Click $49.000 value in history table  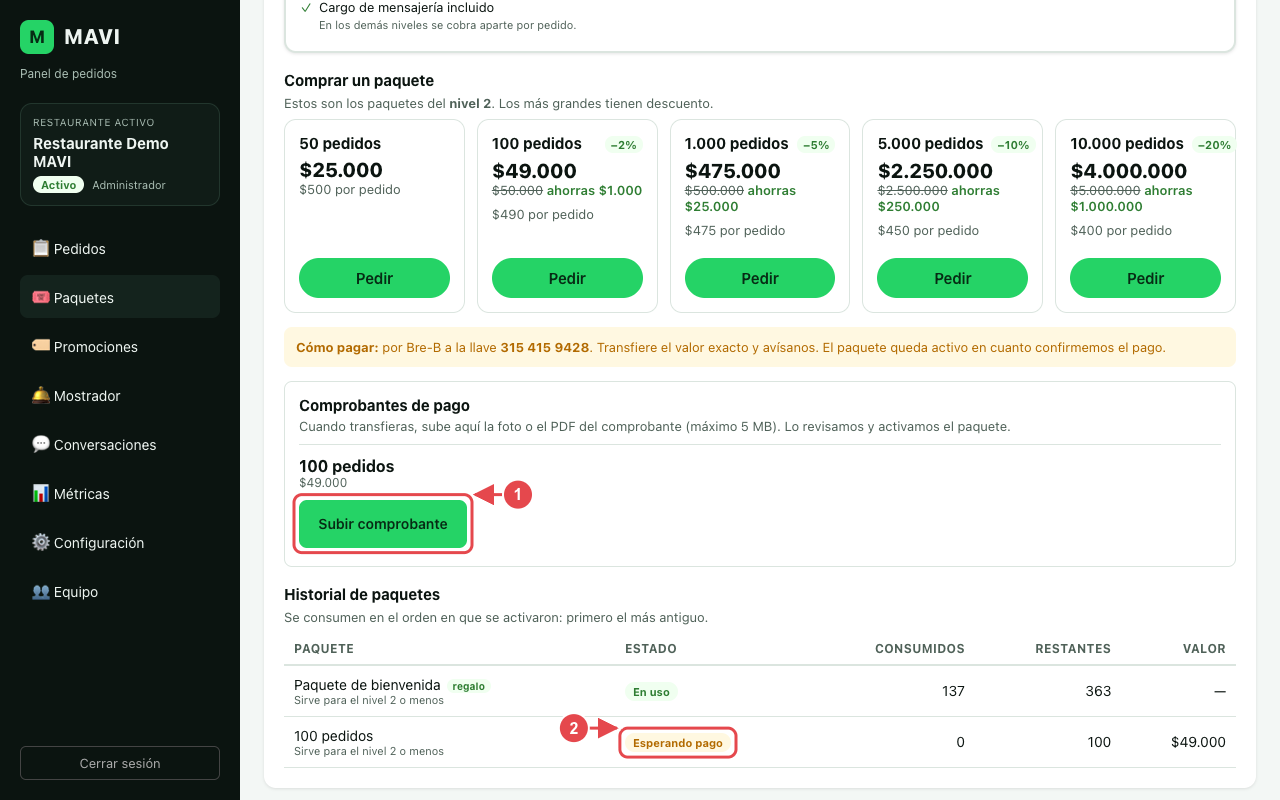click(1198, 742)
